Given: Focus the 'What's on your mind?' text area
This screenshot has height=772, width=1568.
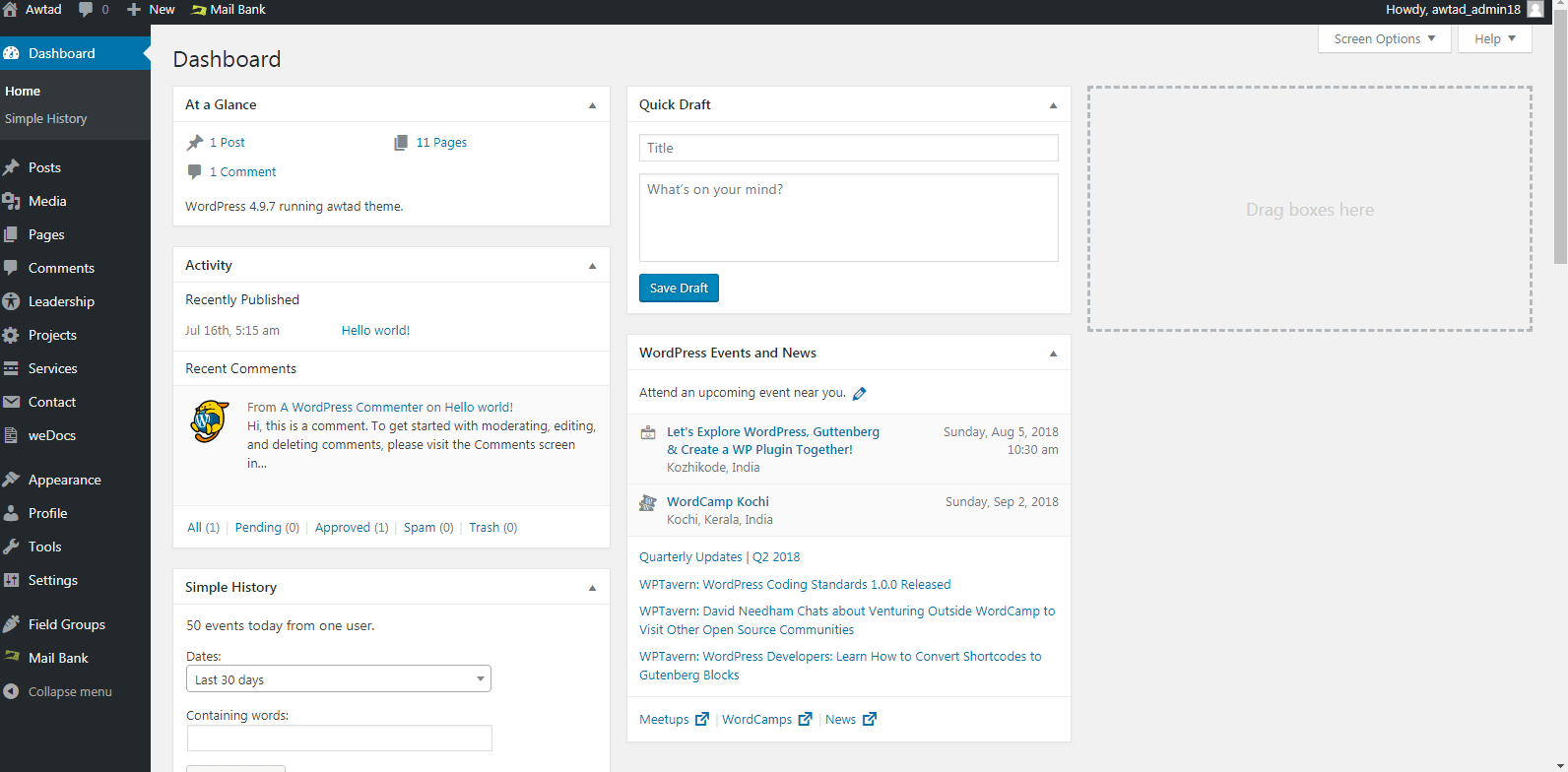Looking at the screenshot, I should (x=849, y=218).
